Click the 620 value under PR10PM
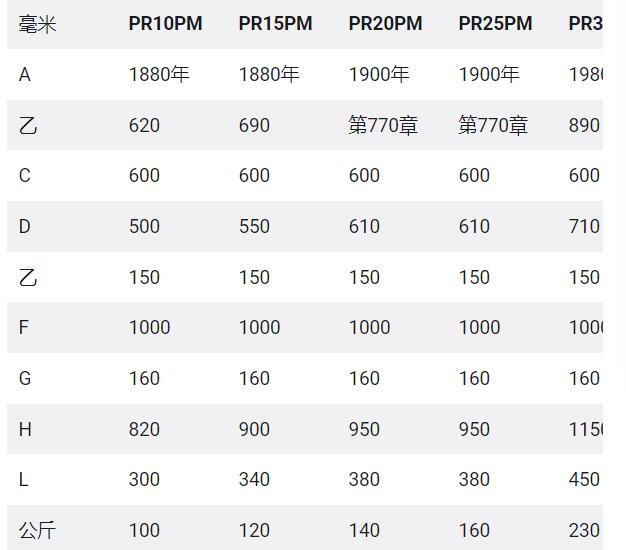The image size is (626, 550). tap(144, 125)
